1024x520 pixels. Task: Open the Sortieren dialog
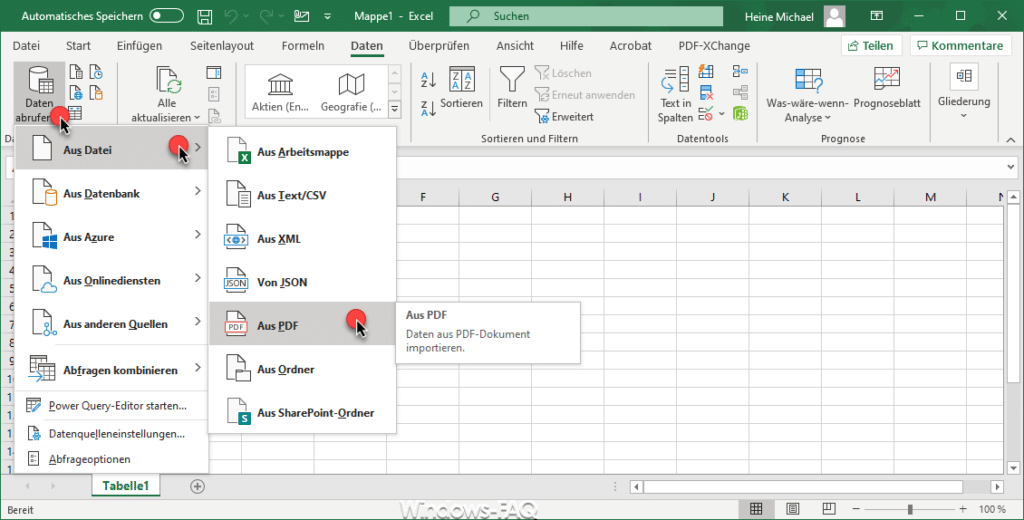tap(462, 88)
